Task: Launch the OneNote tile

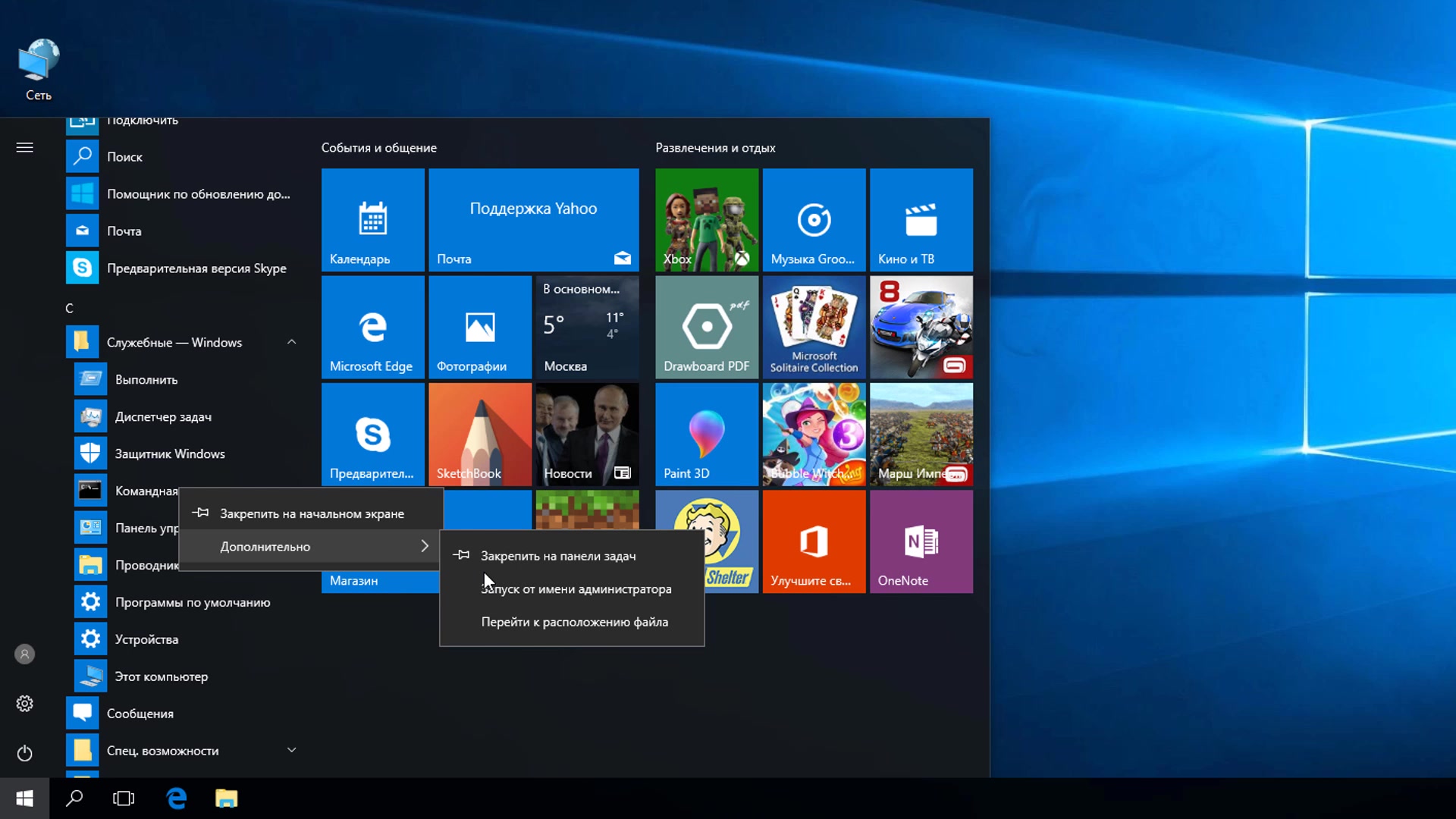Action: (x=921, y=541)
